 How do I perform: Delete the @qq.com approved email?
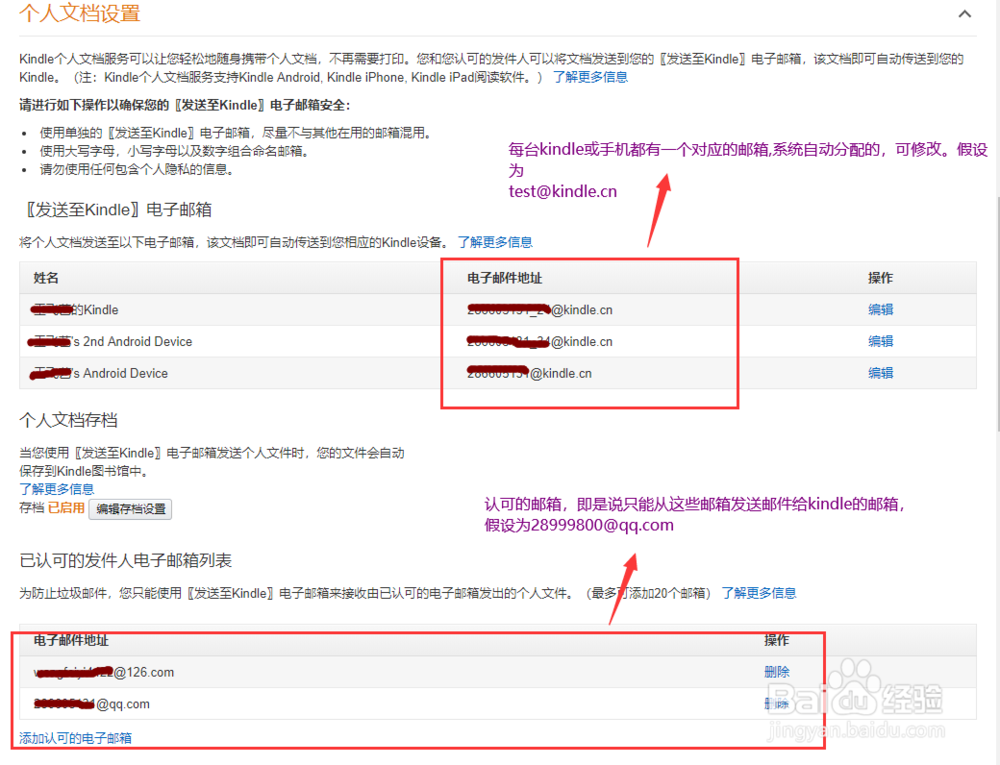[x=777, y=704]
